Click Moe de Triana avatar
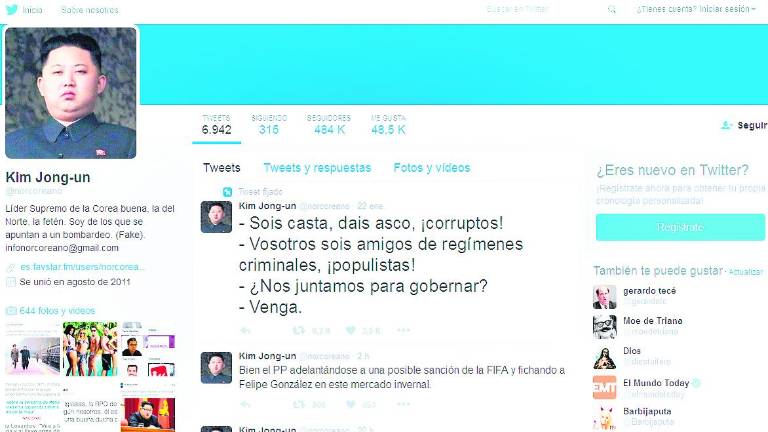This screenshot has height=432, width=768. point(604,327)
